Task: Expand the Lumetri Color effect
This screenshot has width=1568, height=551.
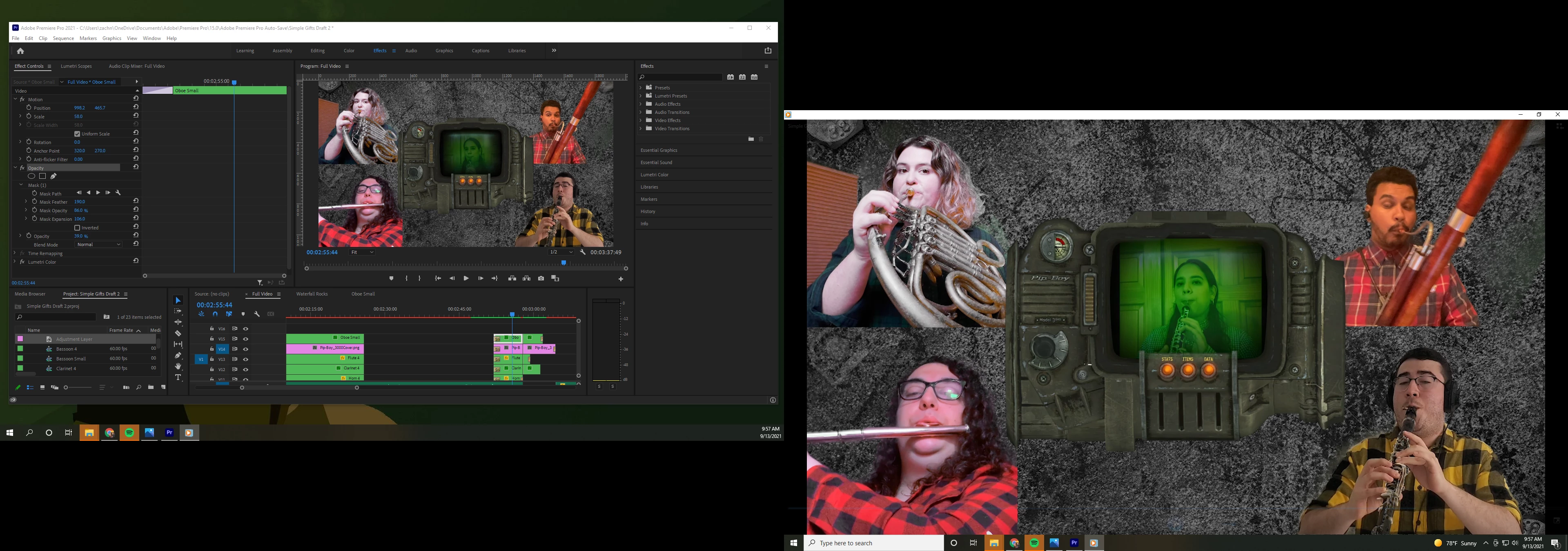Action: coord(15,262)
